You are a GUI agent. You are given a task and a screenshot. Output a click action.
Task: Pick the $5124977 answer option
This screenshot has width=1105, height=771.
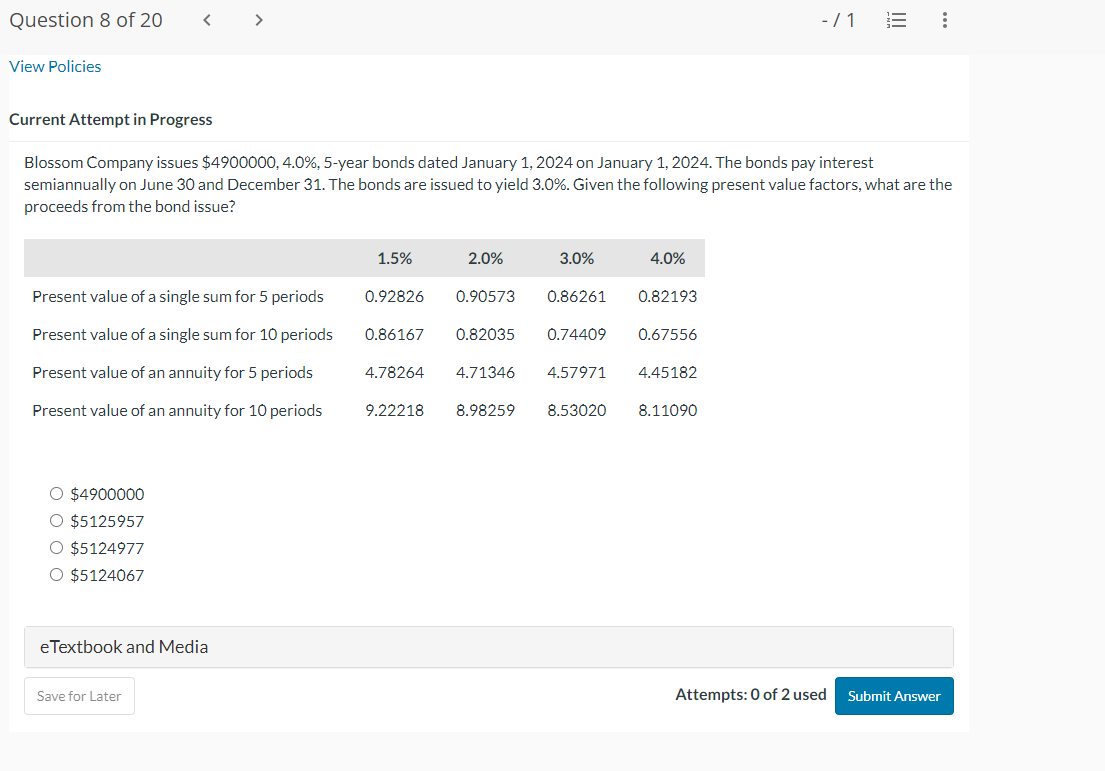(57, 548)
